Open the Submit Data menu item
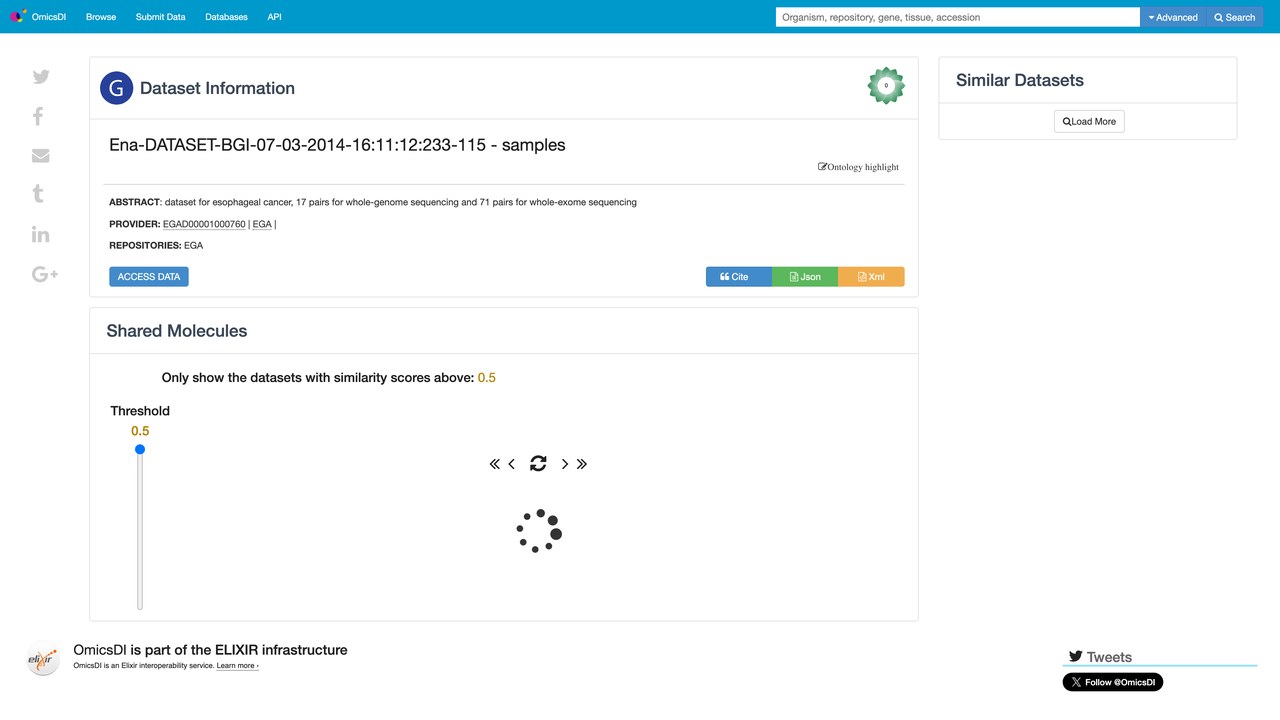The height and width of the screenshot is (720, 1280). (x=160, y=17)
